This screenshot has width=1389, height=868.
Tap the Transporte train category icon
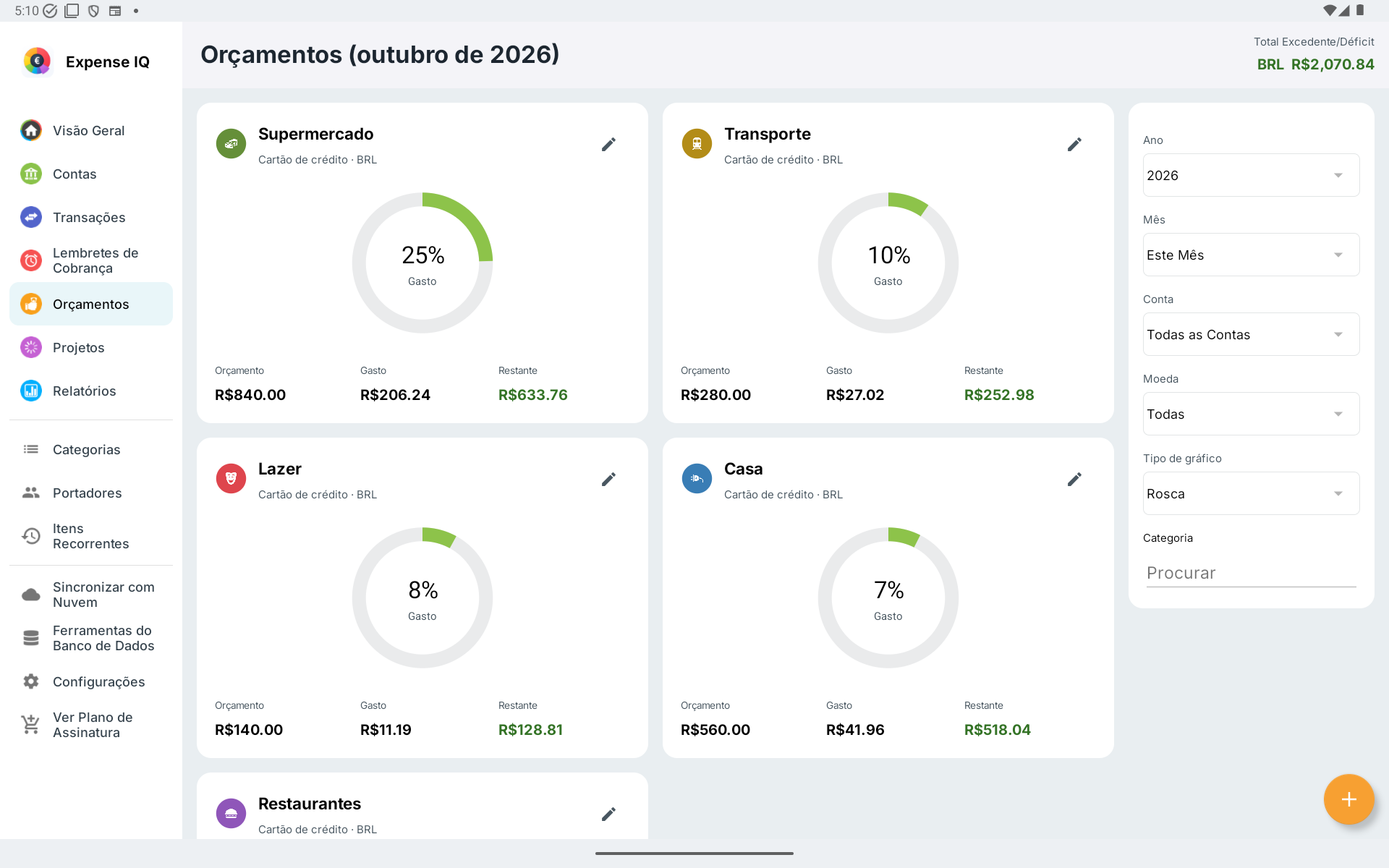(x=697, y=144)
